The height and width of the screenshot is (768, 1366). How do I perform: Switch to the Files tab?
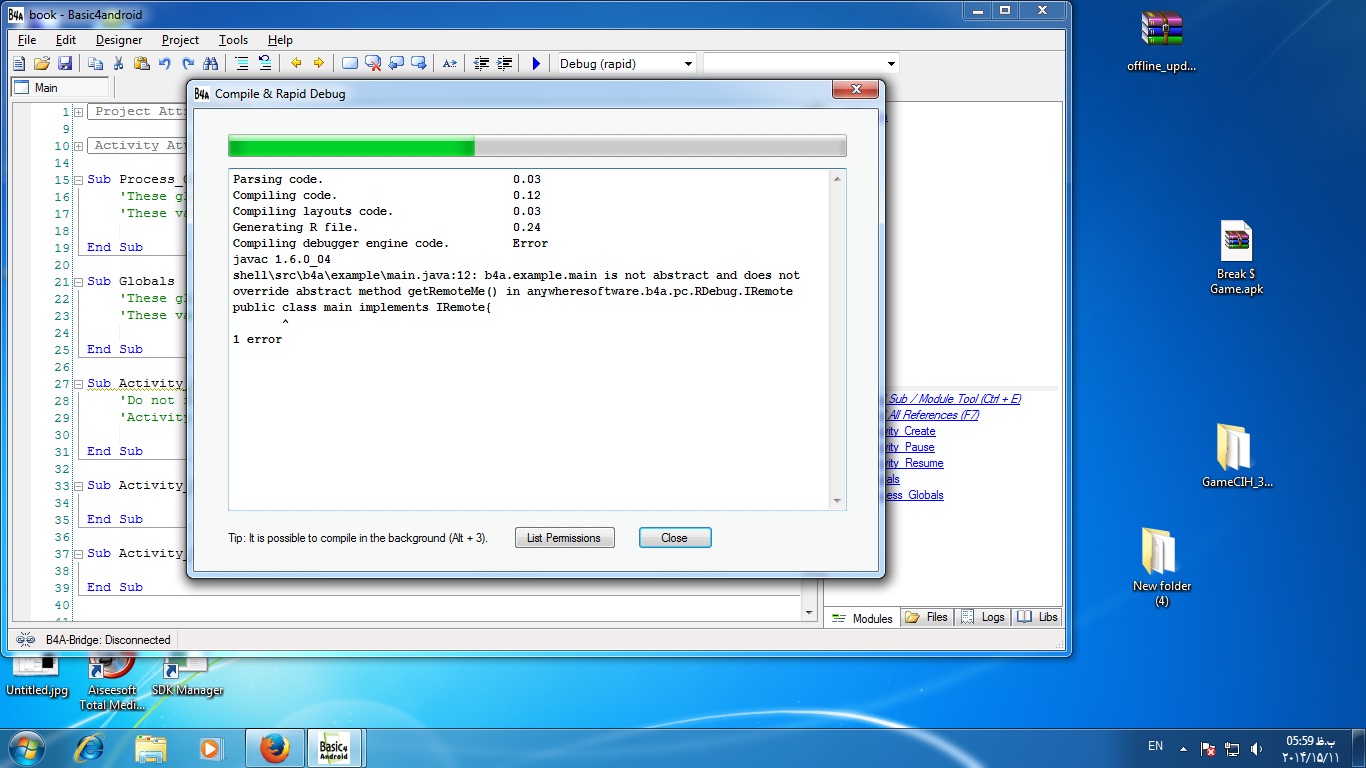(x=926, y=617)
